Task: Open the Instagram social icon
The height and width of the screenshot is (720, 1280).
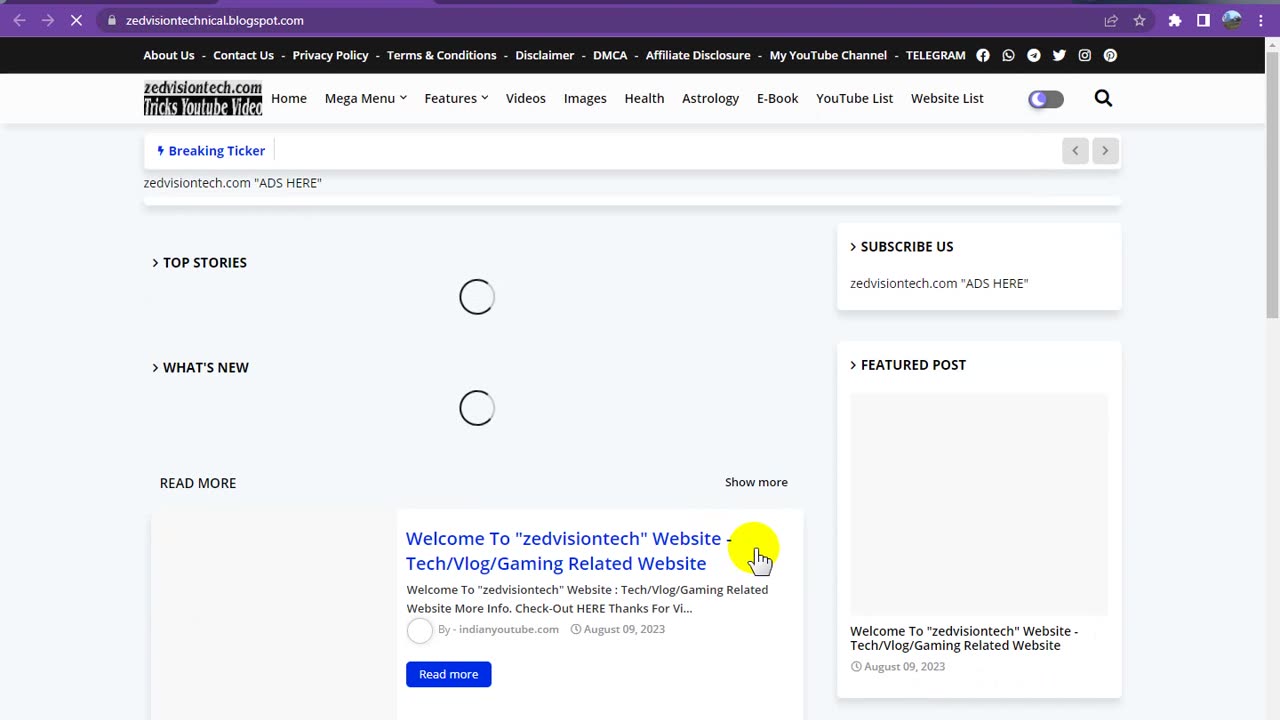Action: (1085, 55)
